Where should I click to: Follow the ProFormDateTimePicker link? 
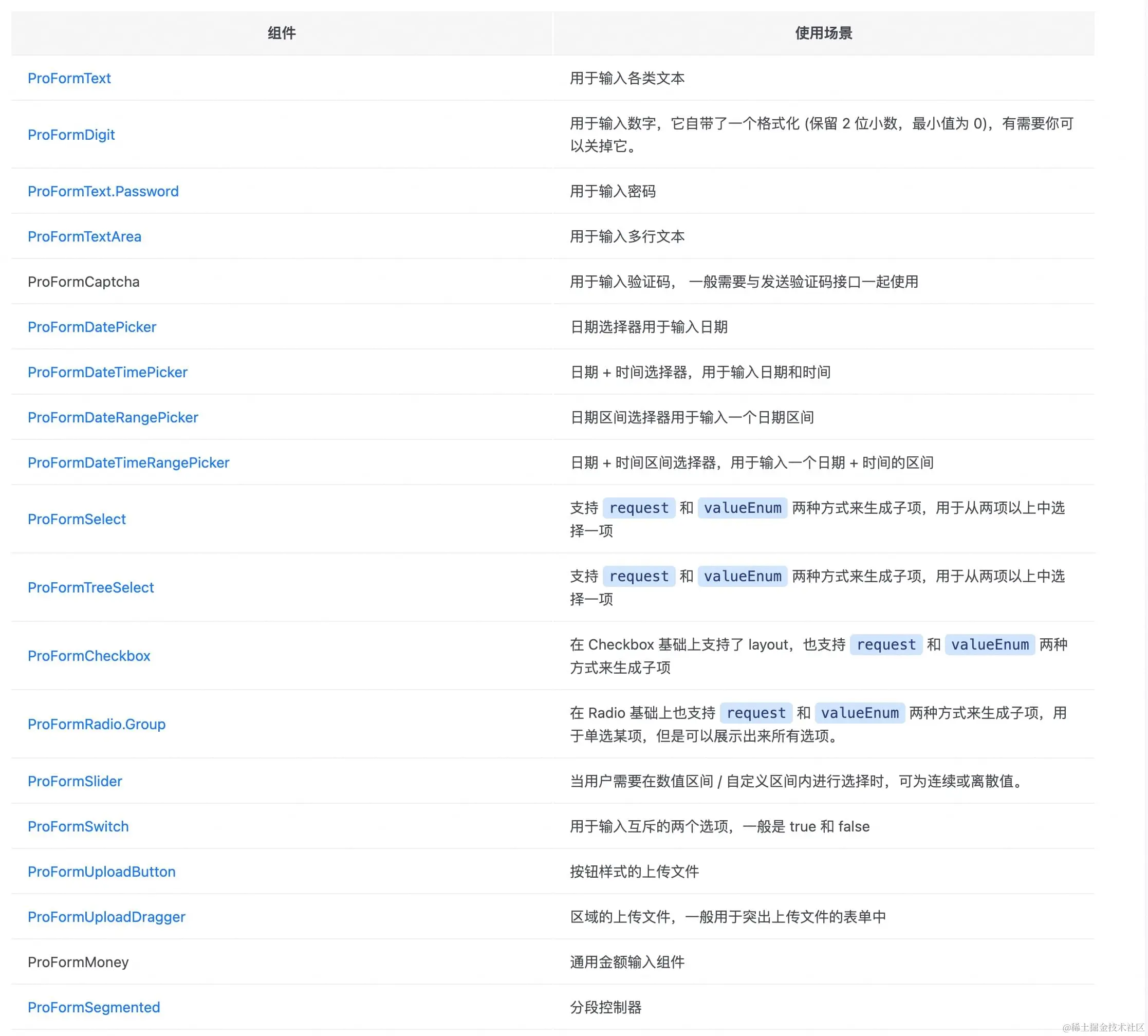tap(107, 372)
